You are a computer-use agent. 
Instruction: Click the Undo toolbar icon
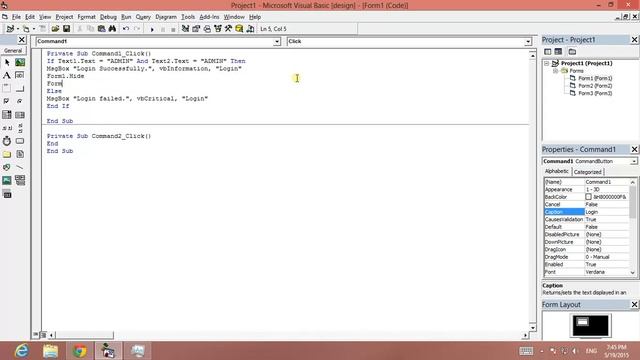click(x=126, y=29)
